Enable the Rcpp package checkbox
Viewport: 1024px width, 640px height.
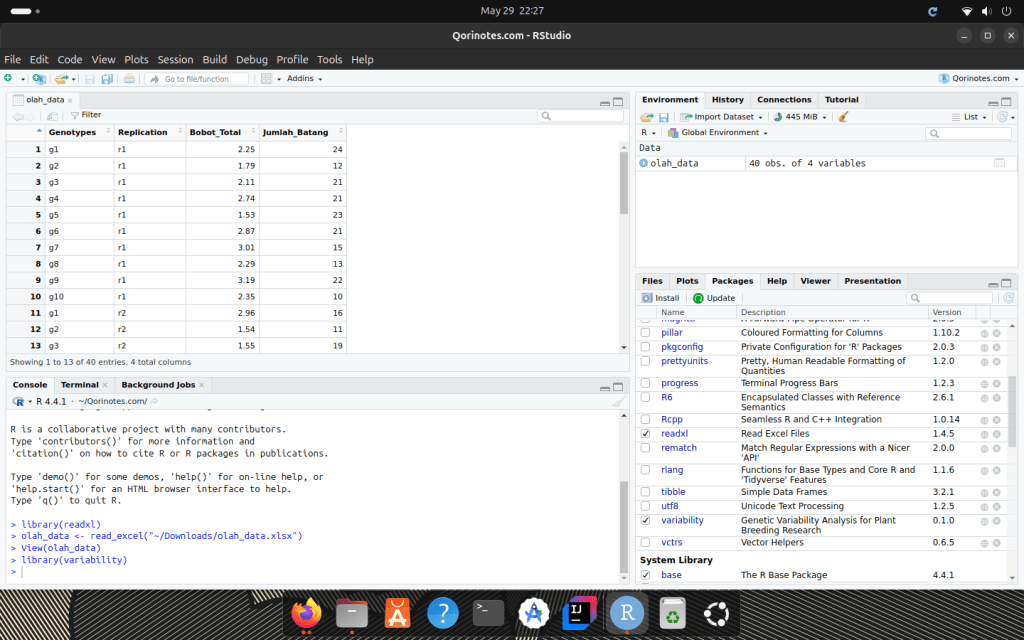click(645, 420)
